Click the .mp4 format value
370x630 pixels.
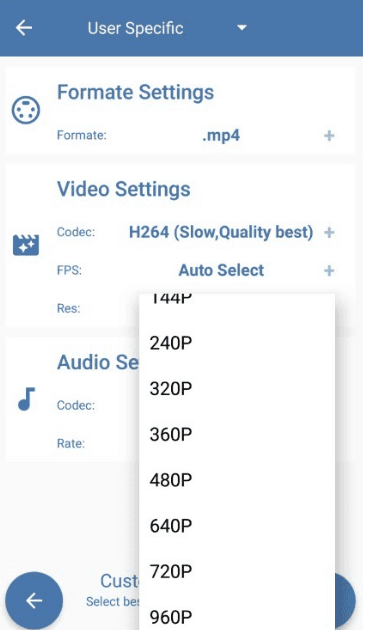point(221,136)
